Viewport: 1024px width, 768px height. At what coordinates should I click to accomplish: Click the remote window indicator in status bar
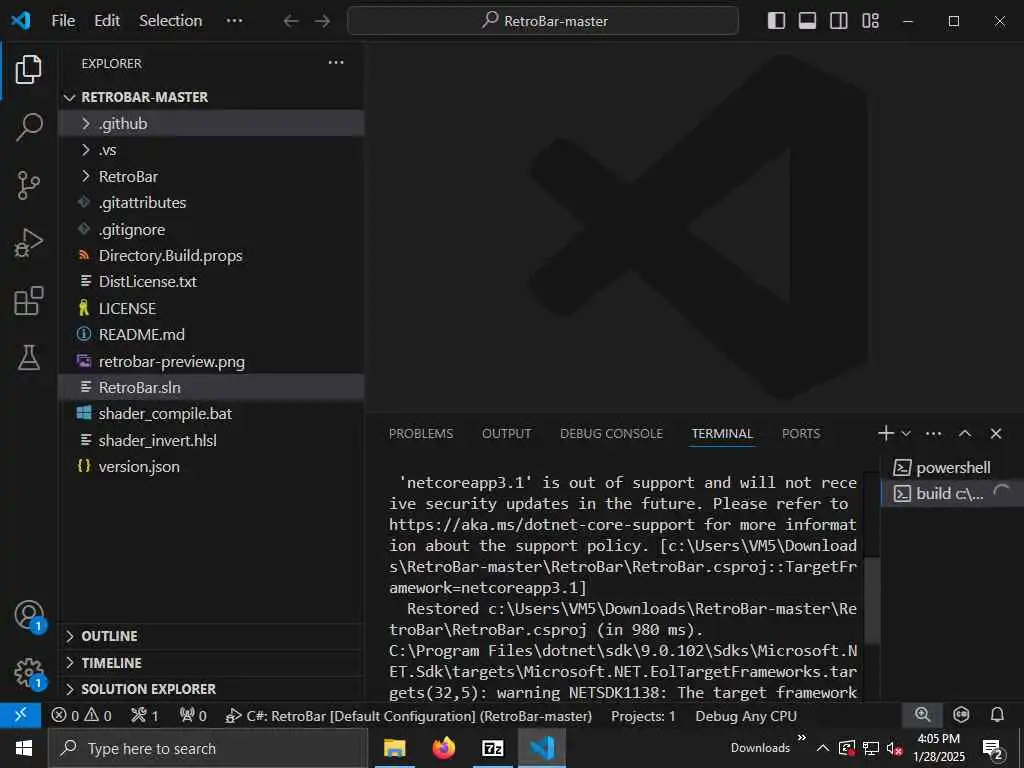20,715
